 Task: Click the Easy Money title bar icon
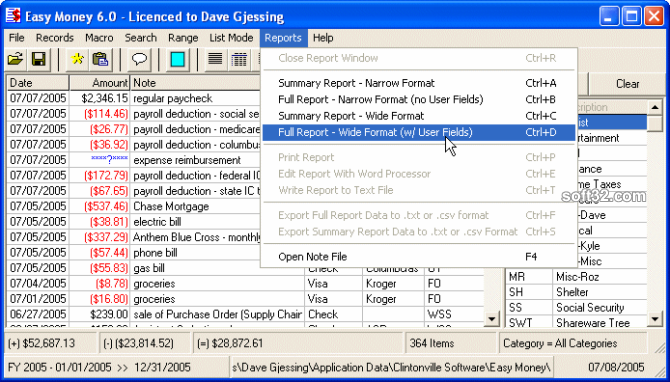pos(14,16)
